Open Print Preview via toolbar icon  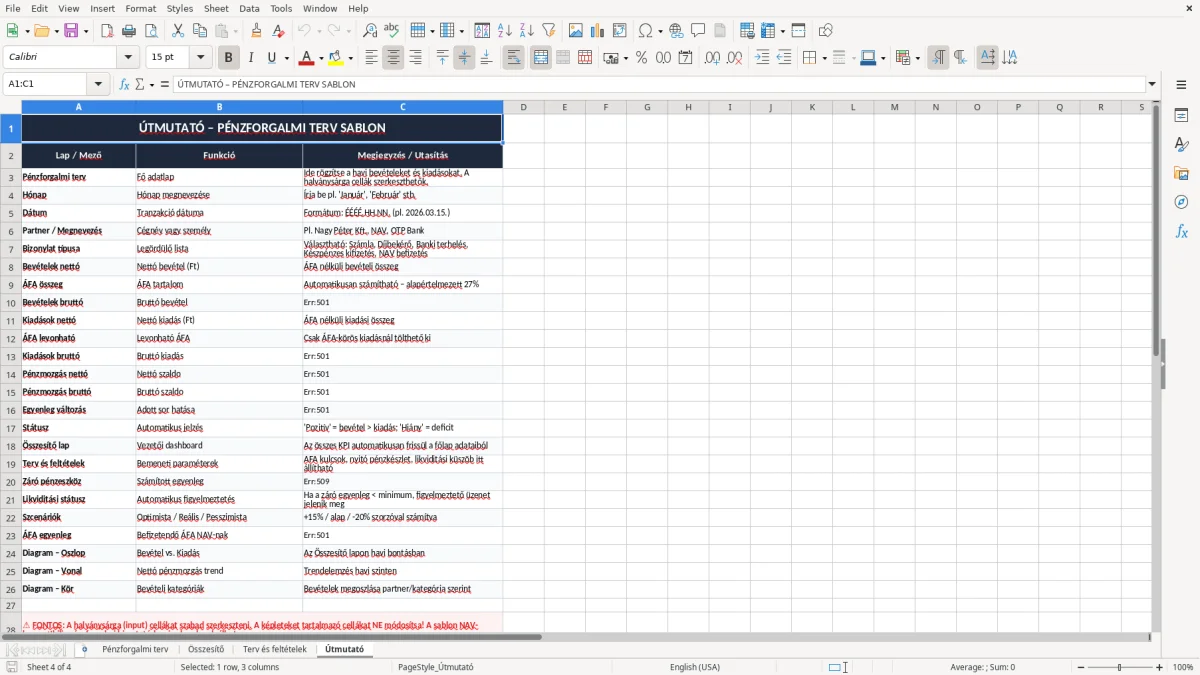tap(151, 31)
